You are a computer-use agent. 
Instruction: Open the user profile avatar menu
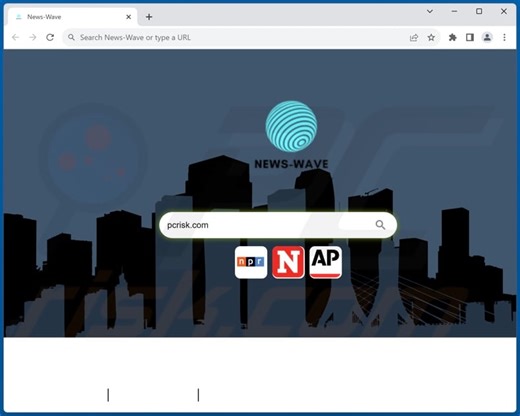[x=487, y=37]
